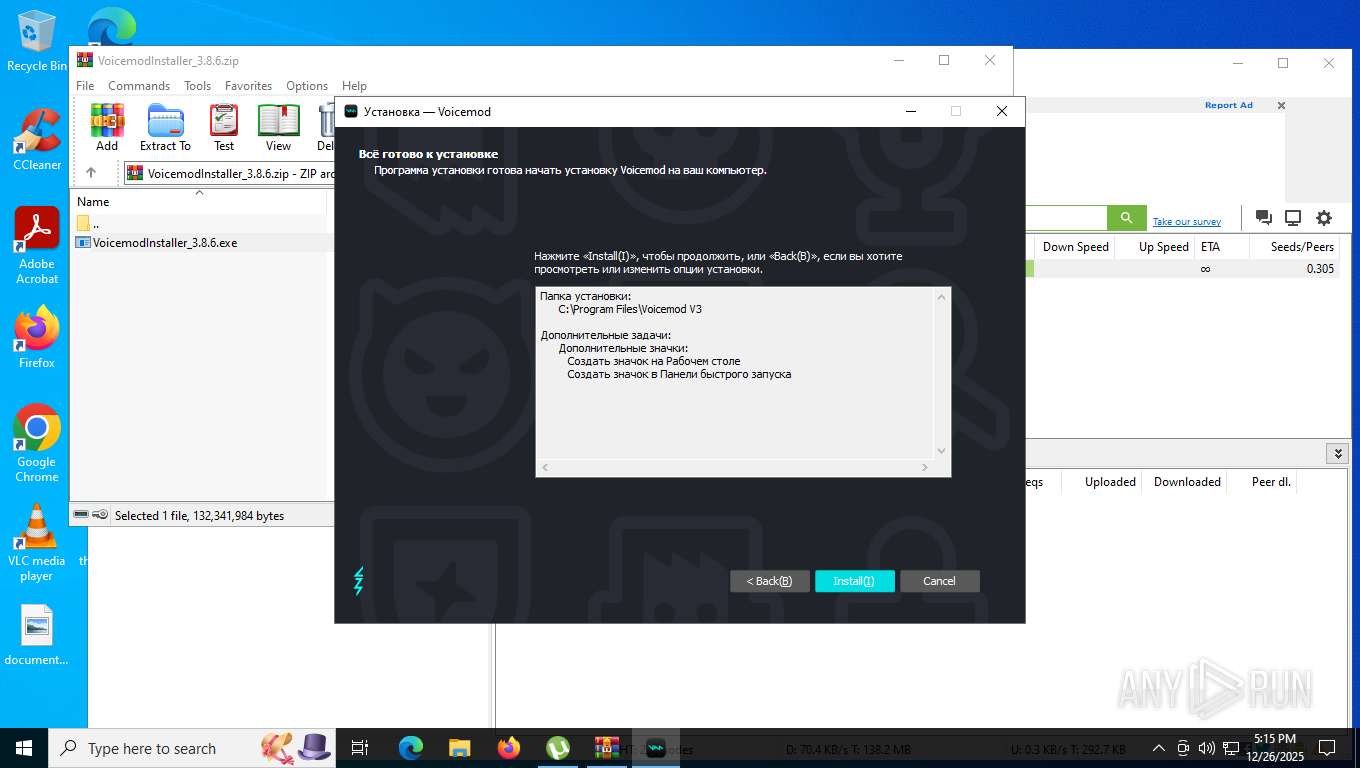Switch to uTorrent on the taskbar
1360x768 pixels.
click(x=558, y=748)
